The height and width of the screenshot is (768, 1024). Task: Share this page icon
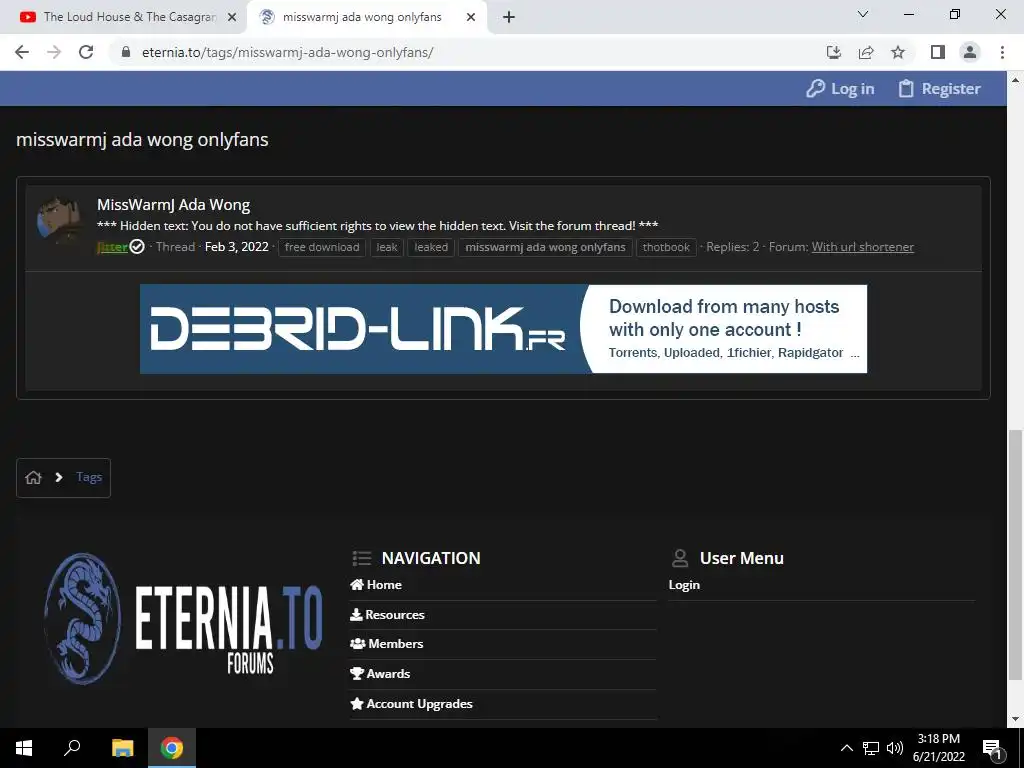click(x=866, y=52)
